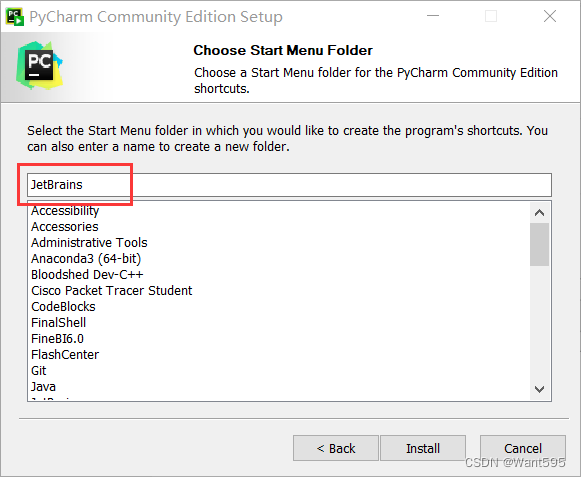Select Anaconda3 (64-bit) folder
The height and width of the screenshot is (477, 581).
(x=86, y=258)
